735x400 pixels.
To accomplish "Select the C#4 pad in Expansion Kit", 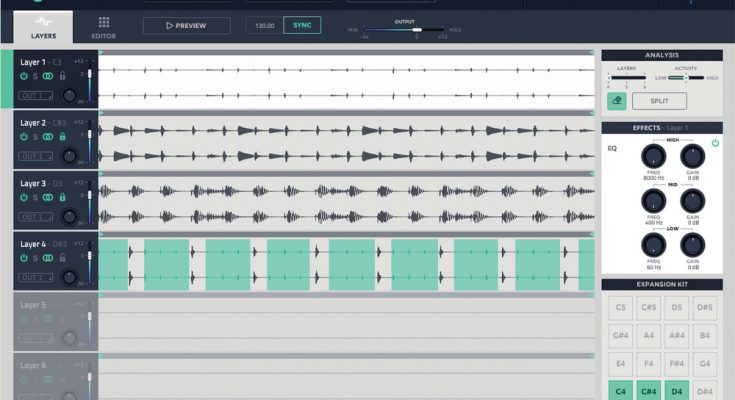I will tap(649, 391).
